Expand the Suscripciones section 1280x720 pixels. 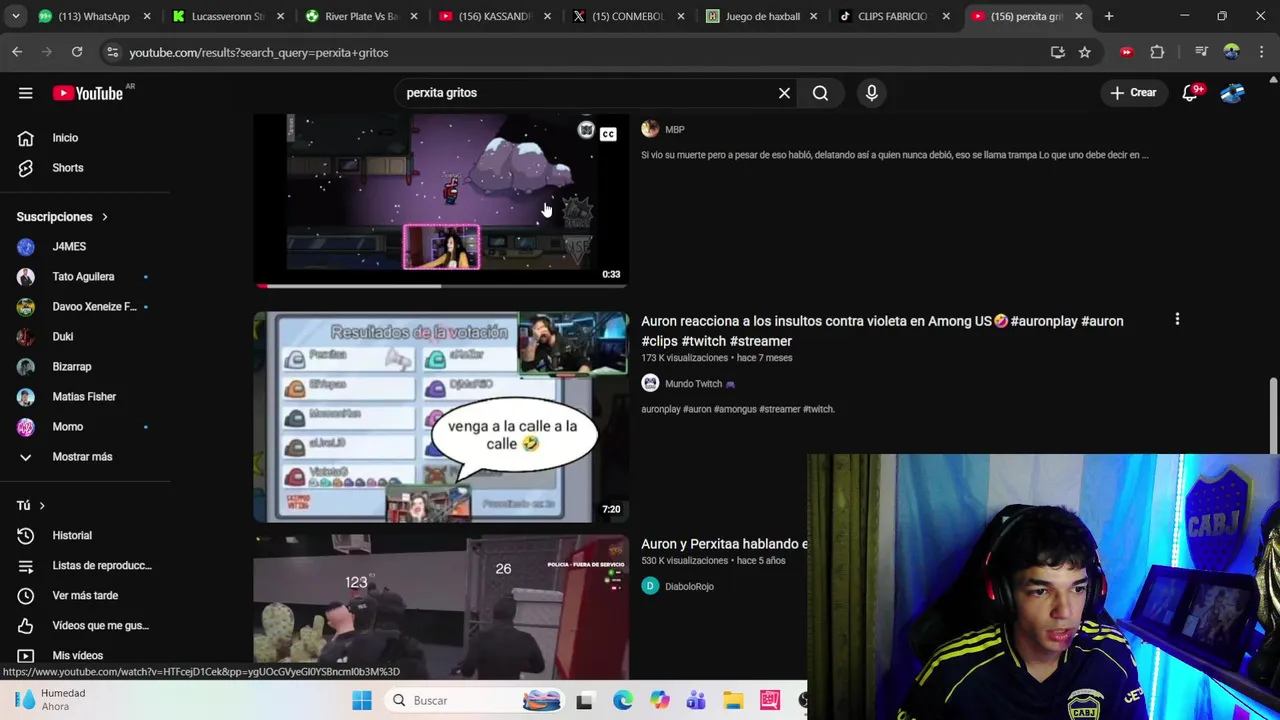[x=62, y=217]
